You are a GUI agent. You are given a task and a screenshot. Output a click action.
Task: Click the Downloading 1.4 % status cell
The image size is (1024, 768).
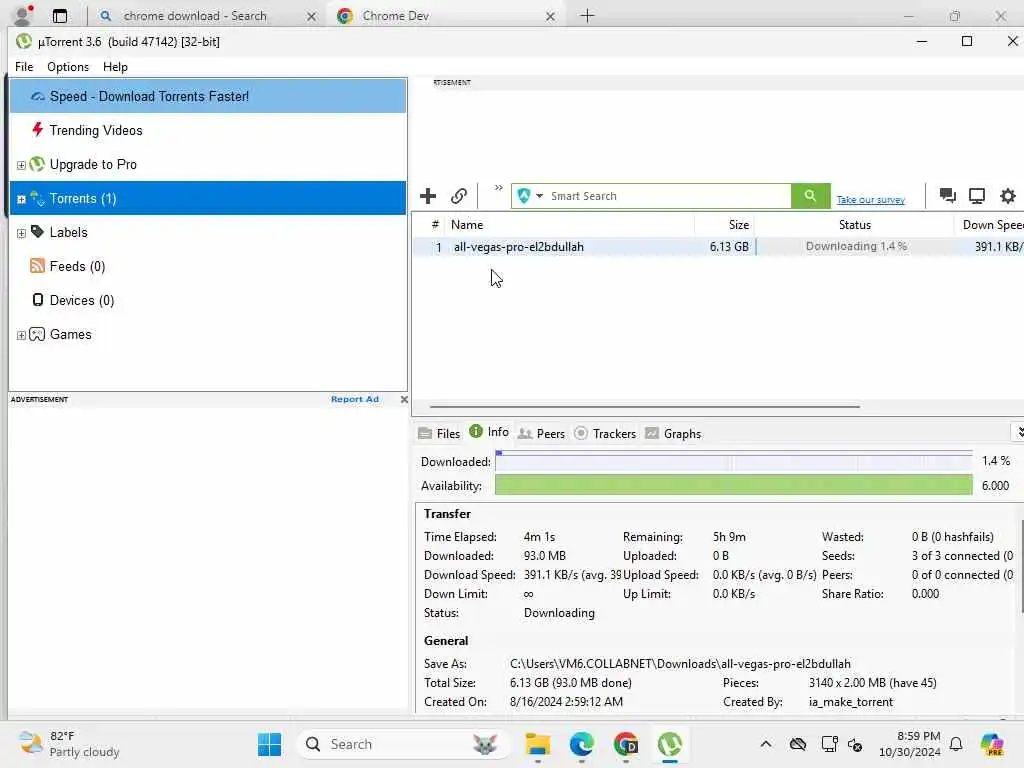point(856,246)
